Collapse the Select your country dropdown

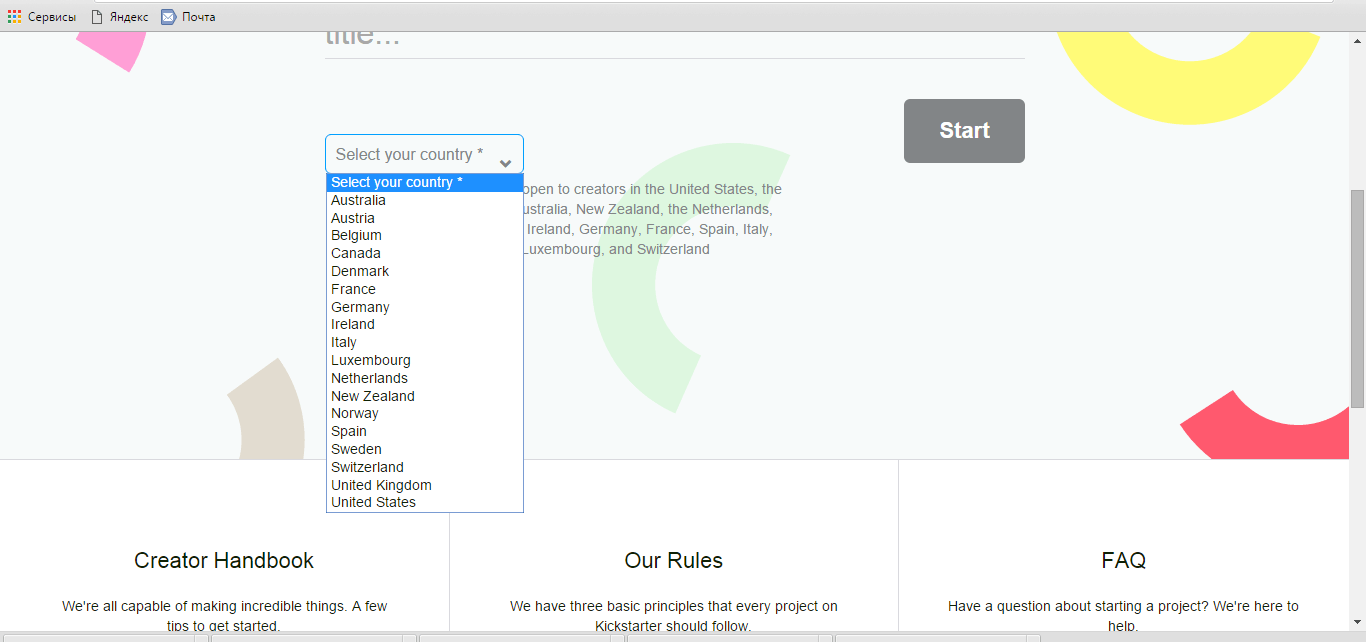point(424,154)
